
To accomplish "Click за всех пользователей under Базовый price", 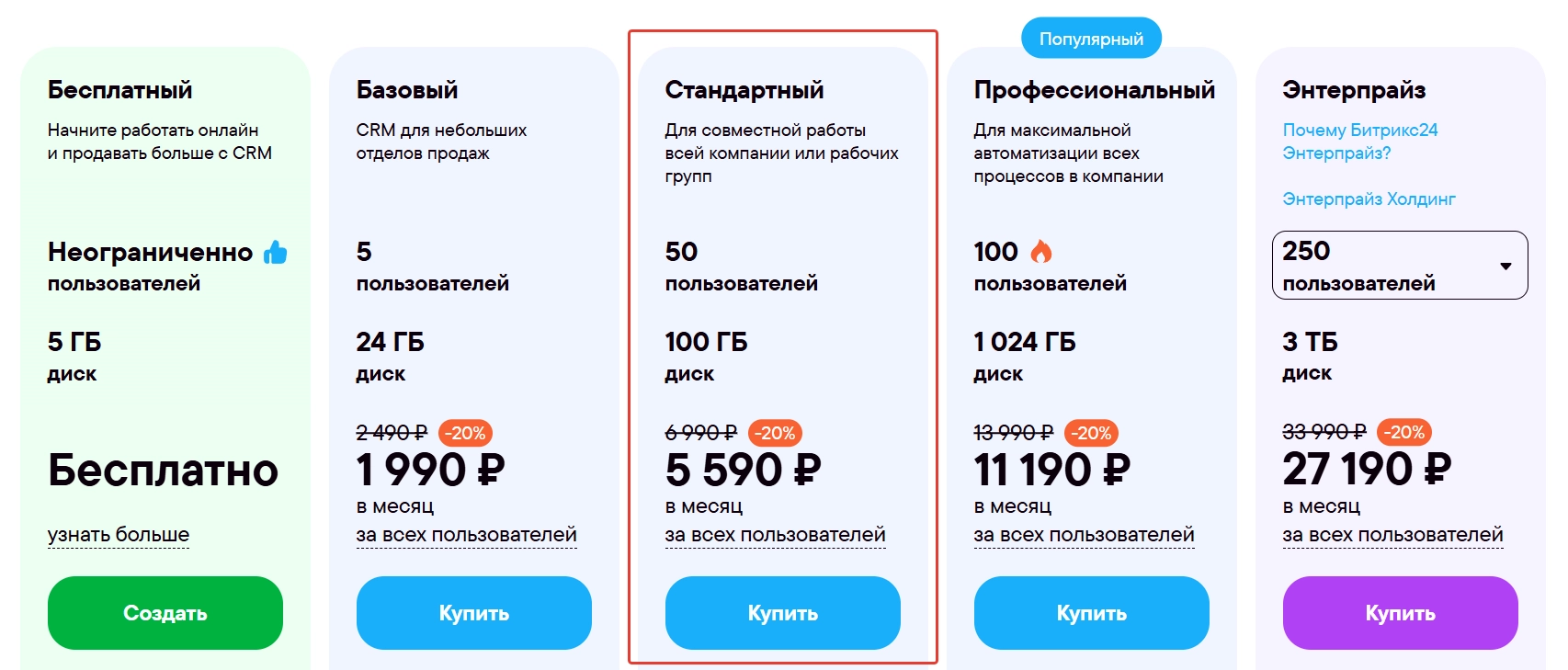I will tap(467, 535).
